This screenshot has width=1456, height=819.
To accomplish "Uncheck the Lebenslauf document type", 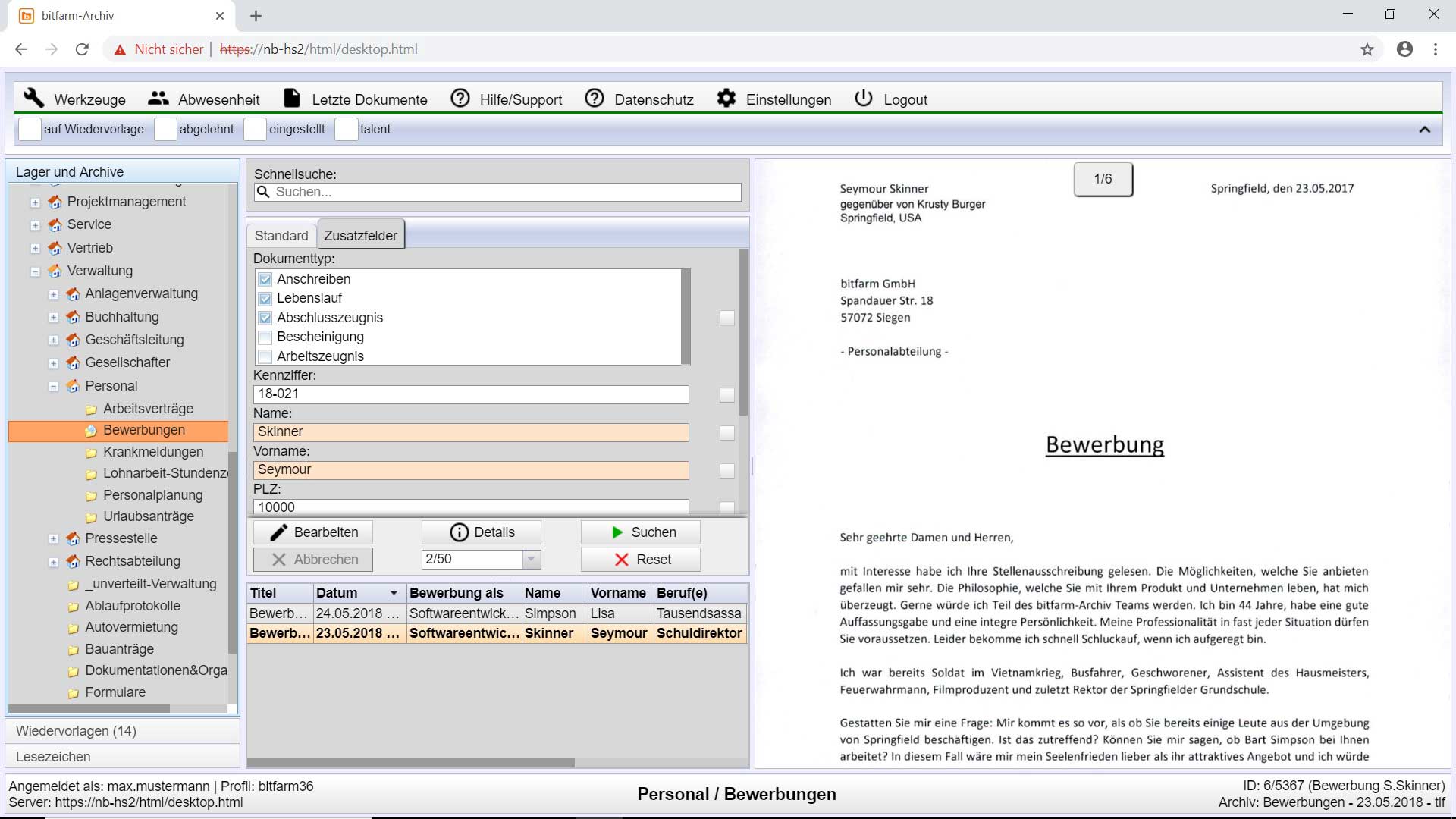I will pyautogui.click(x=265, y=298).
